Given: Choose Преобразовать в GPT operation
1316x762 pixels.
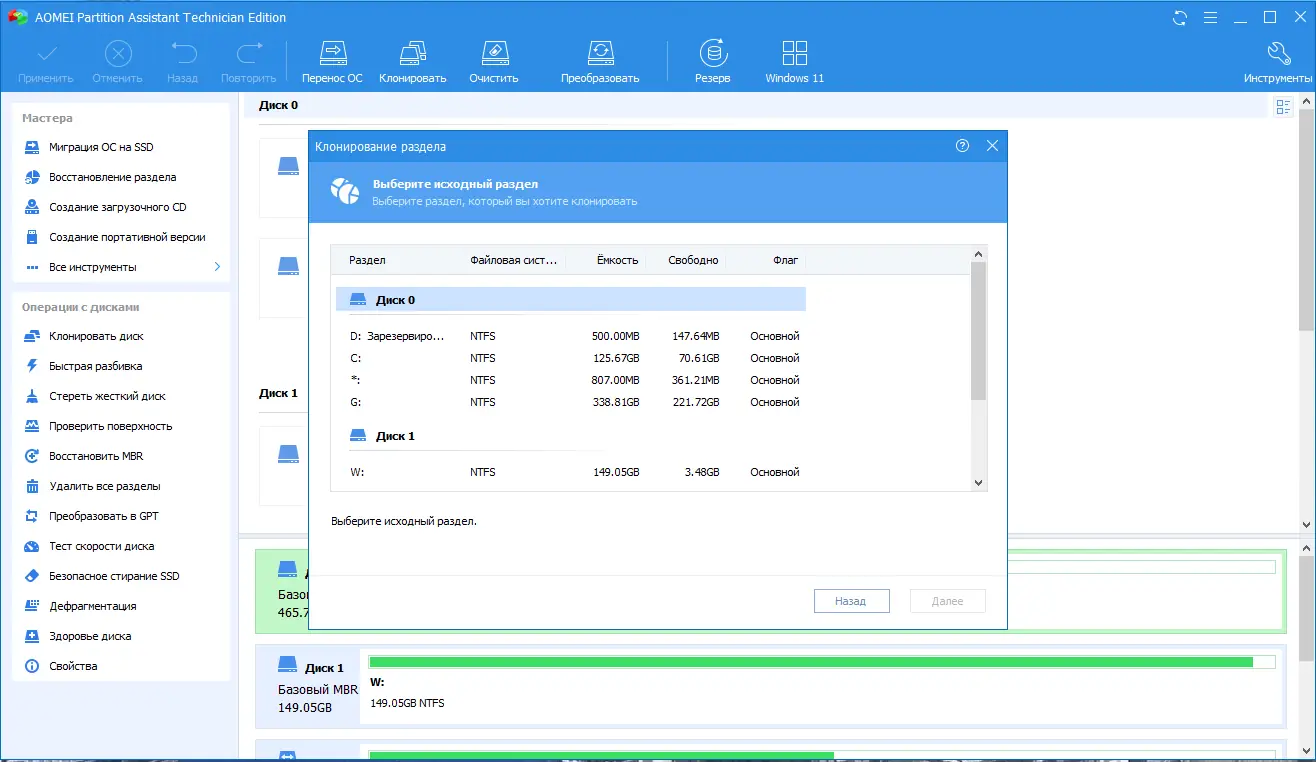Looking at the screenshot, I should click(104, 516).
